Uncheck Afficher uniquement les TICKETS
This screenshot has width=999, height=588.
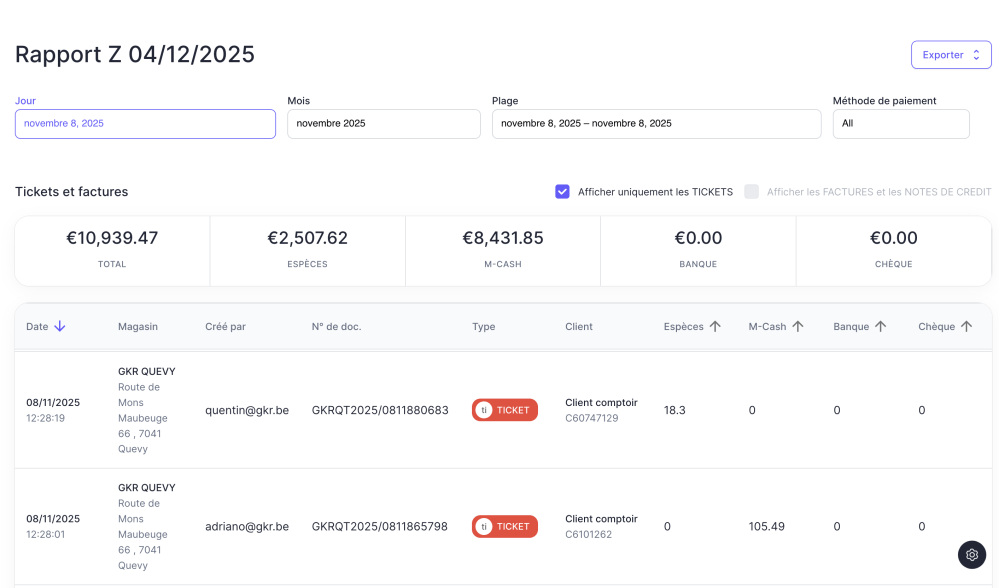coord(563,192)
